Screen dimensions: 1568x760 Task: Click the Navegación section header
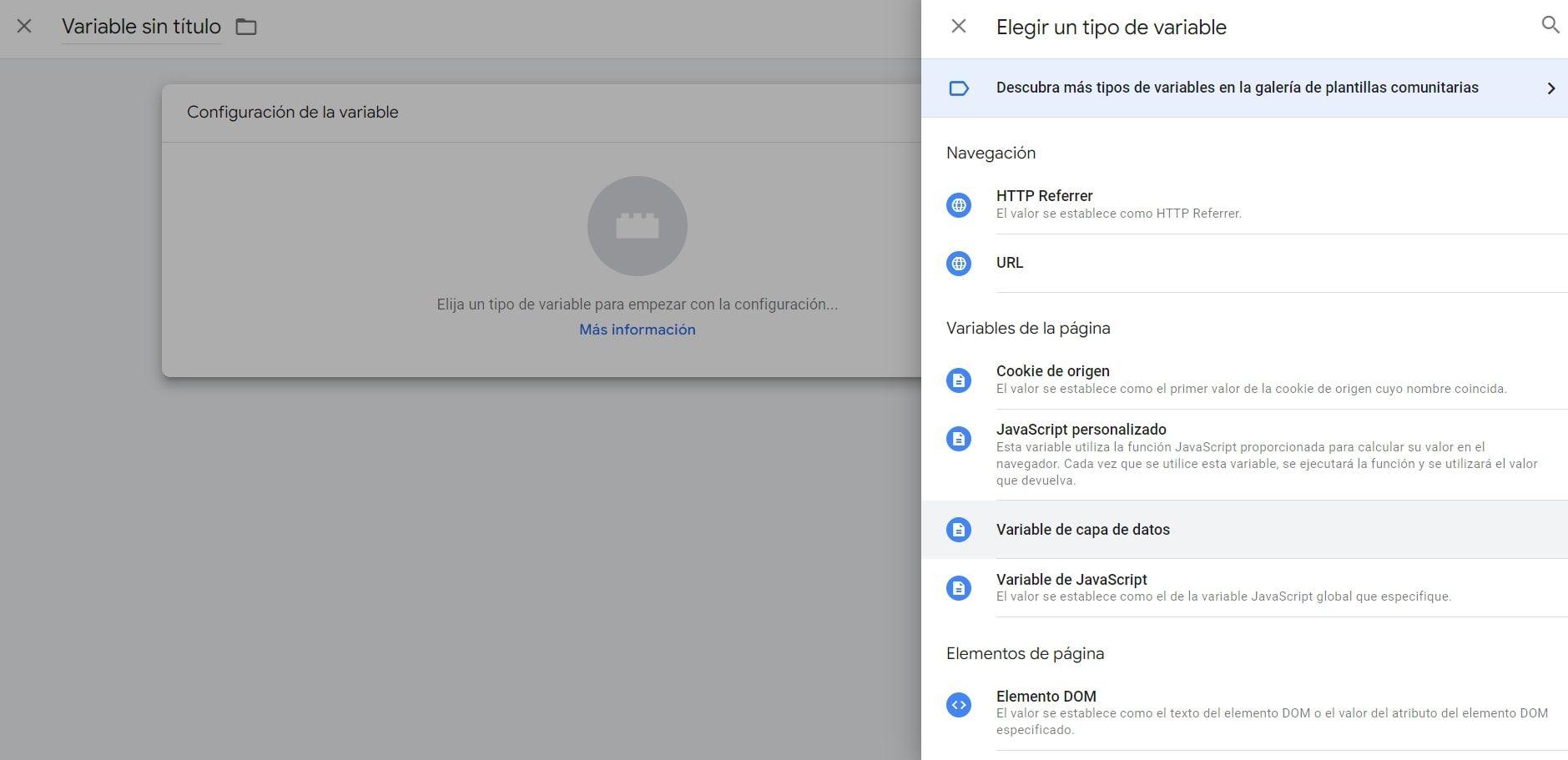click(x=991, y=153)
